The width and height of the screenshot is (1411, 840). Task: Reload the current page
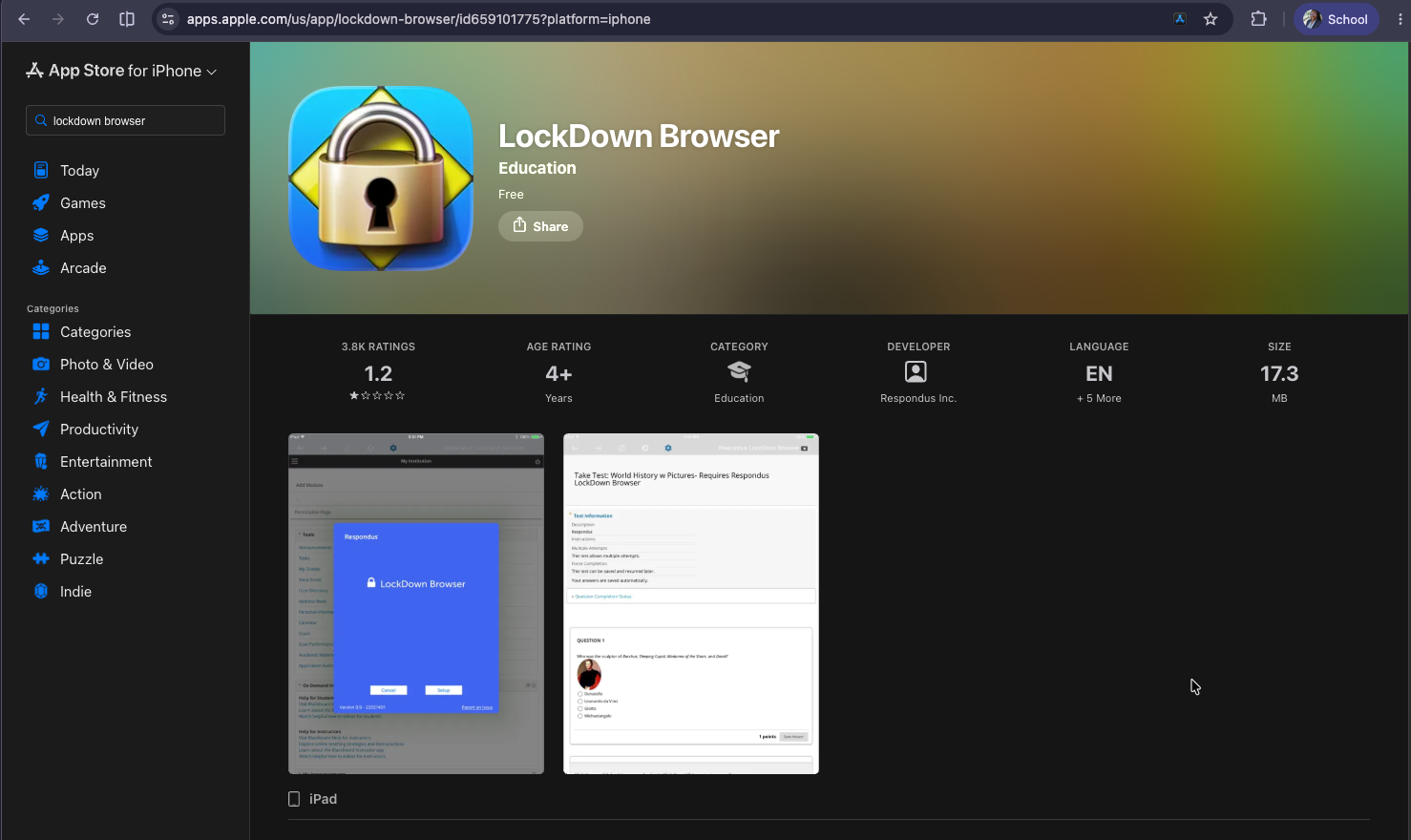(x=93, y=19)
